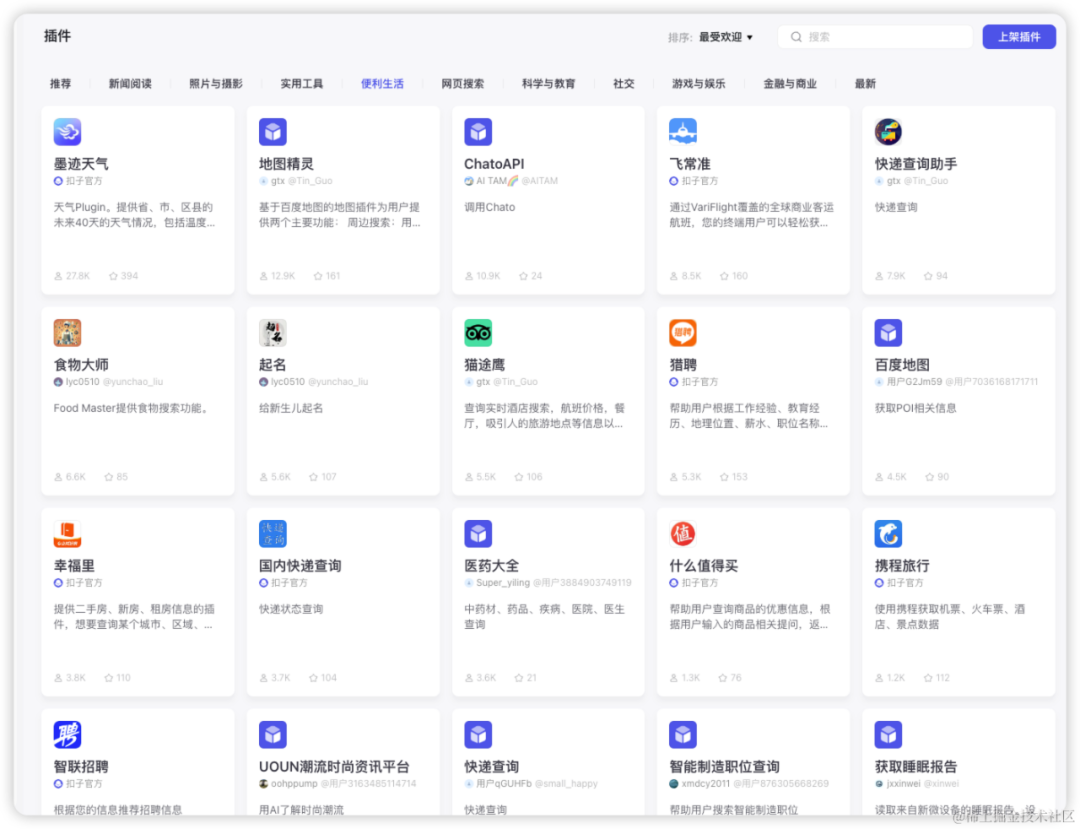Open the 食物大师 plugin title

point(81,365)
